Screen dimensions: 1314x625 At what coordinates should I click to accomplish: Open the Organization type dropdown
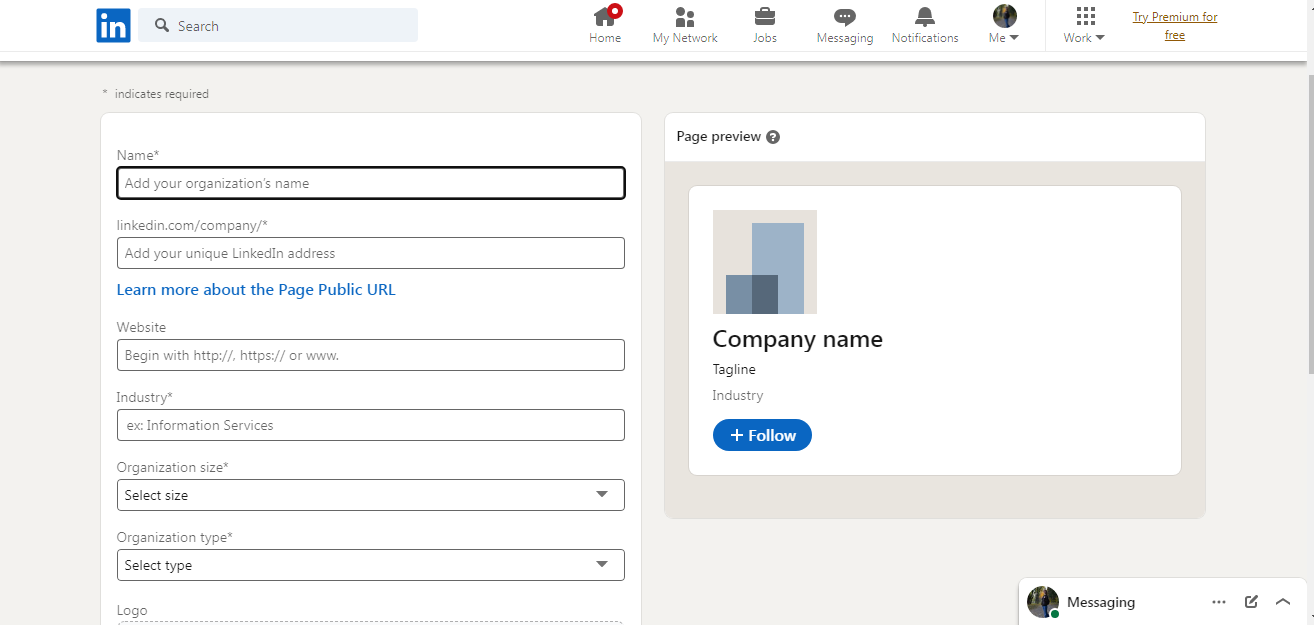pyautogui.click(x=370, y=565)
